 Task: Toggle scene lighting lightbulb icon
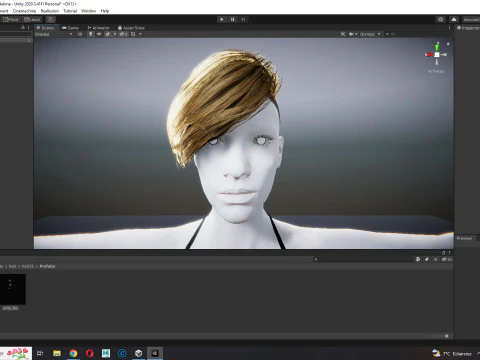[x=90, y=34]
